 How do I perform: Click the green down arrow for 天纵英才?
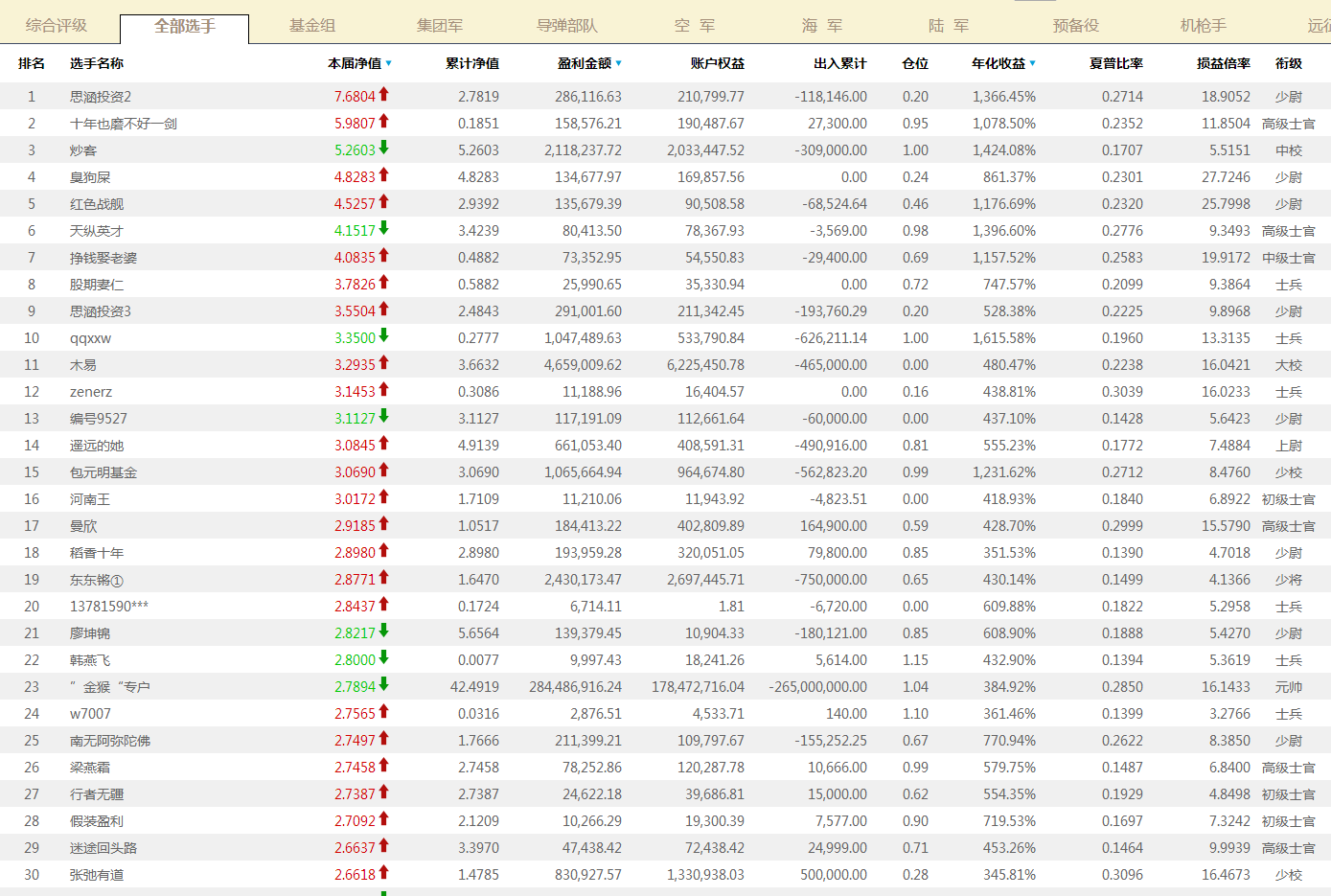(383, 228)
